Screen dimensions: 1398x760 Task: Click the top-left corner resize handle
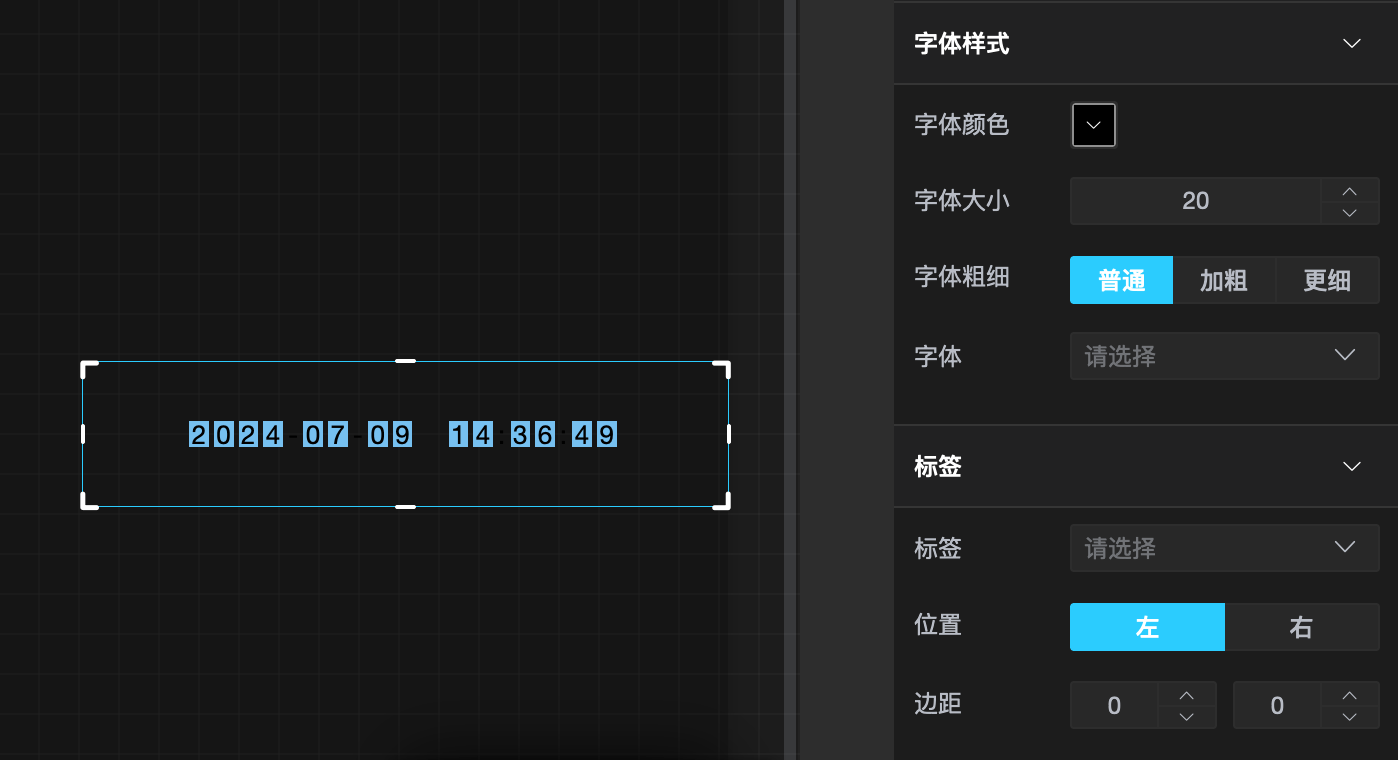click(88, 368)
